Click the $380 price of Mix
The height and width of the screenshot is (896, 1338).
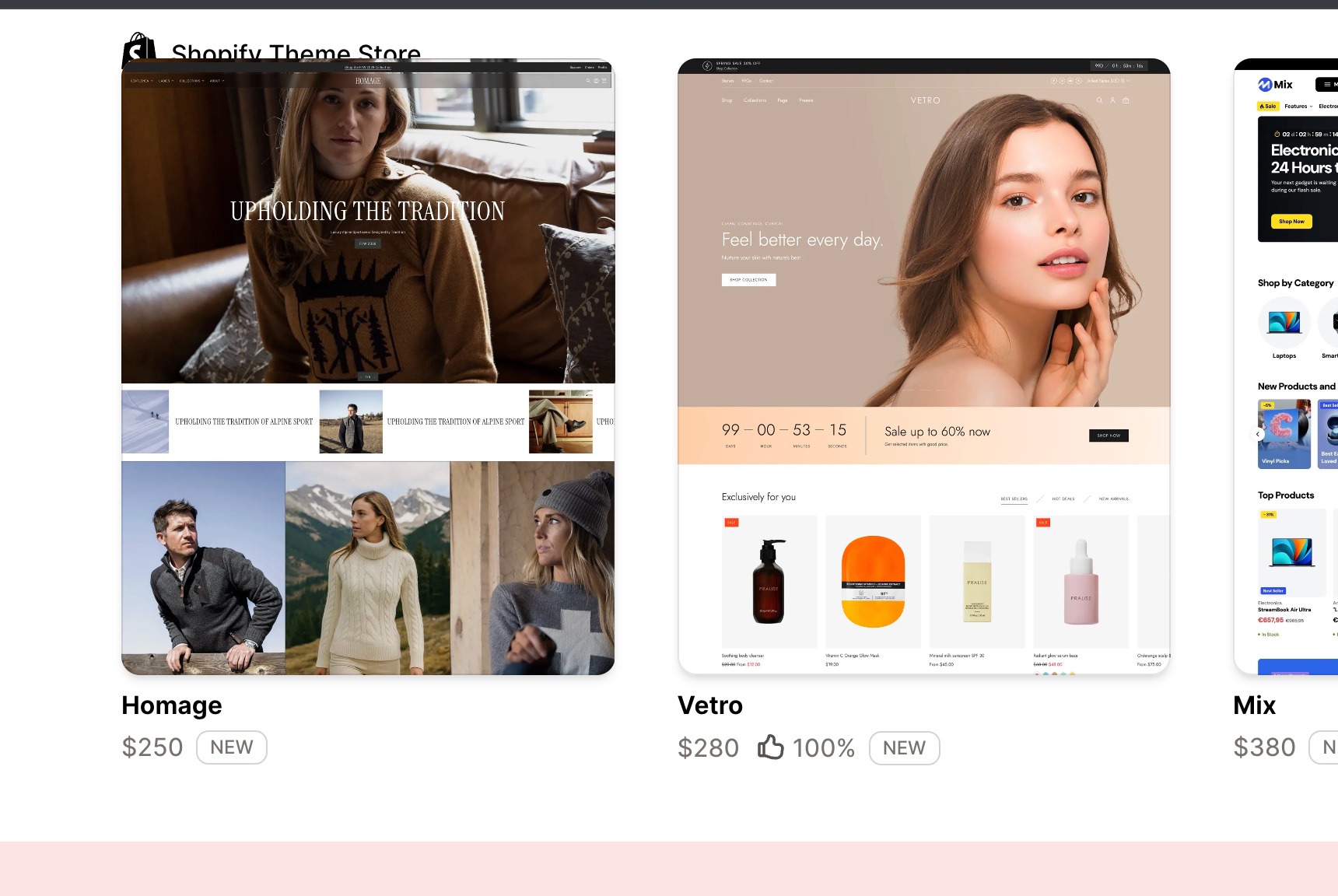coord(1265,747)
